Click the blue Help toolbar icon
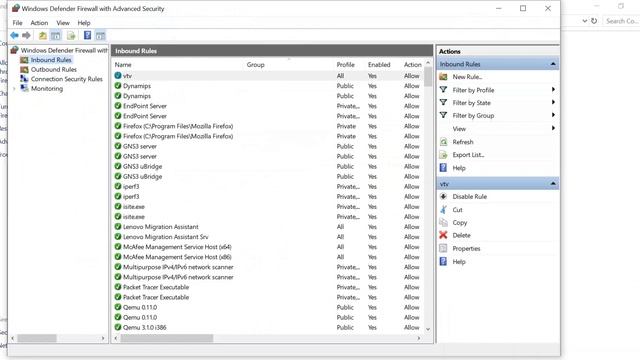The width and height of the screenshot is (640, 360). click(87, 36)
